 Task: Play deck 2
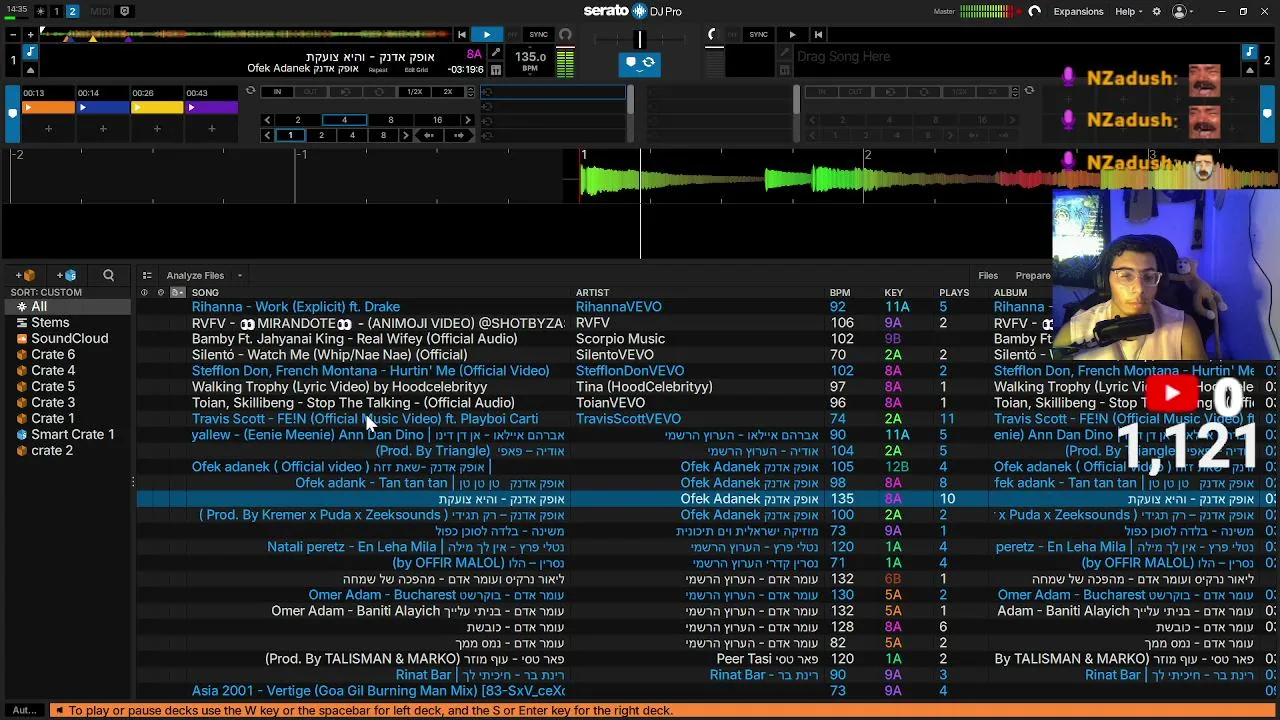tap(792, 35)
